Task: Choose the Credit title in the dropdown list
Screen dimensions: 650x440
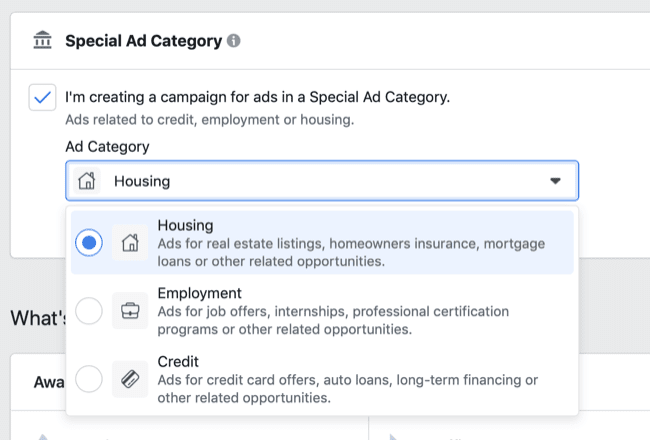Action: tap(178, 361)
